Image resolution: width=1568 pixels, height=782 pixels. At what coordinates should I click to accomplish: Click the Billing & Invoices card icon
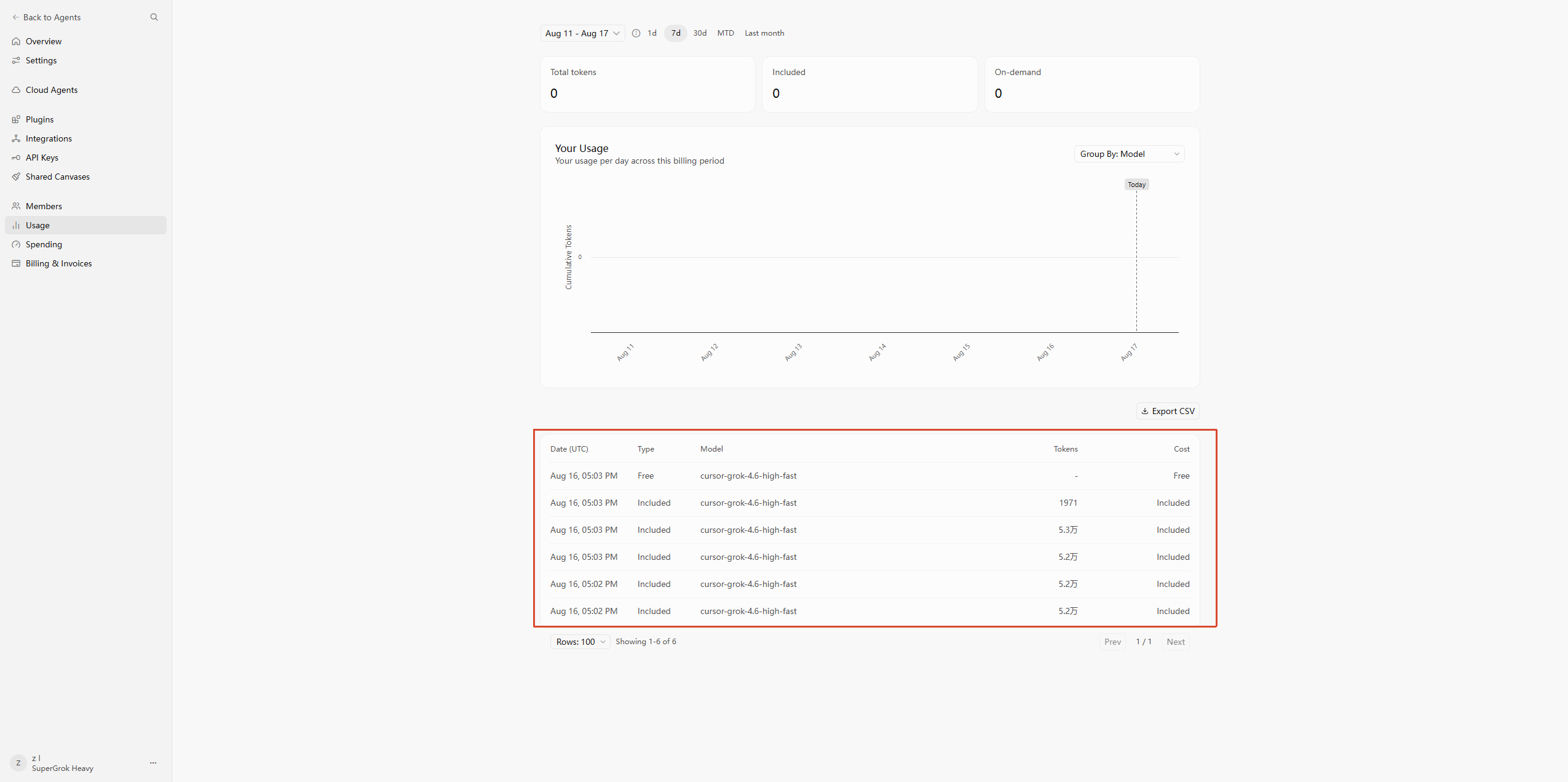[x=16, y=263]
